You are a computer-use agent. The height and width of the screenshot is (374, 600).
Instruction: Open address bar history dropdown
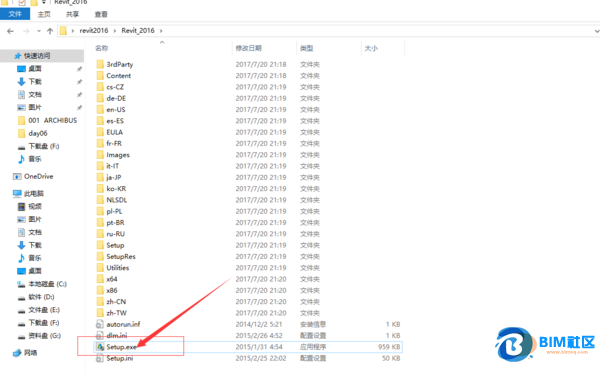pyautogui.click(x=596, y=31)
